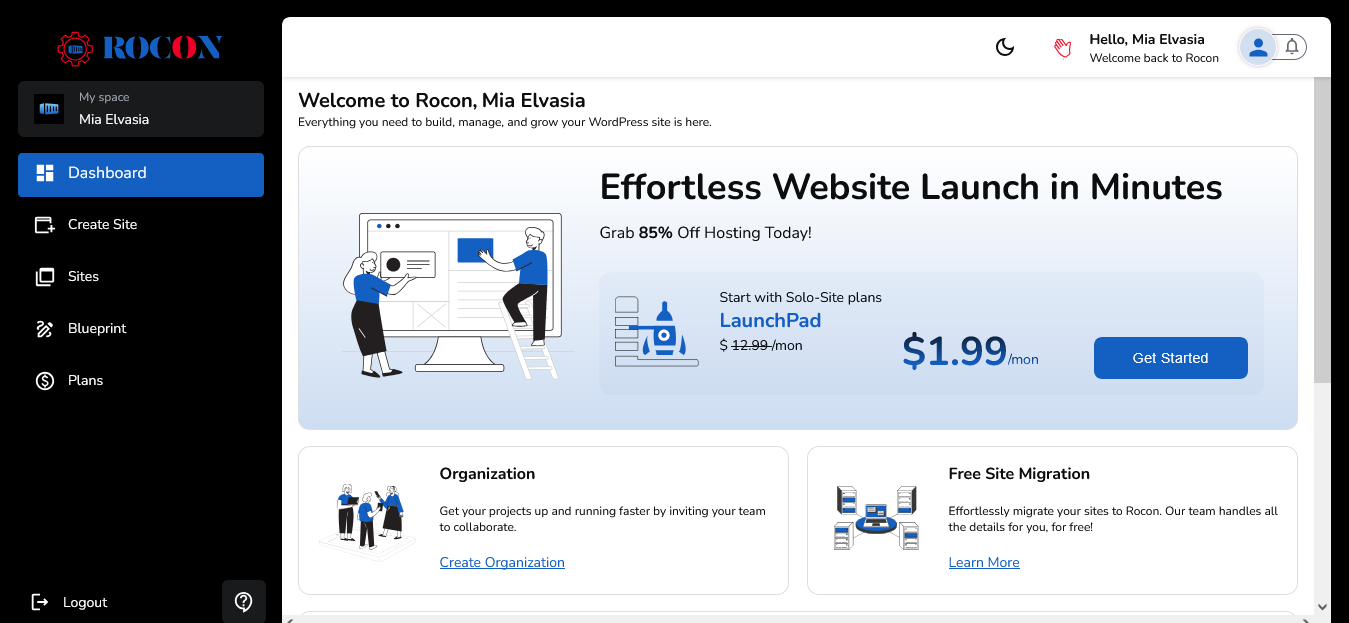Click the Create Site icon

coord(45,225)
